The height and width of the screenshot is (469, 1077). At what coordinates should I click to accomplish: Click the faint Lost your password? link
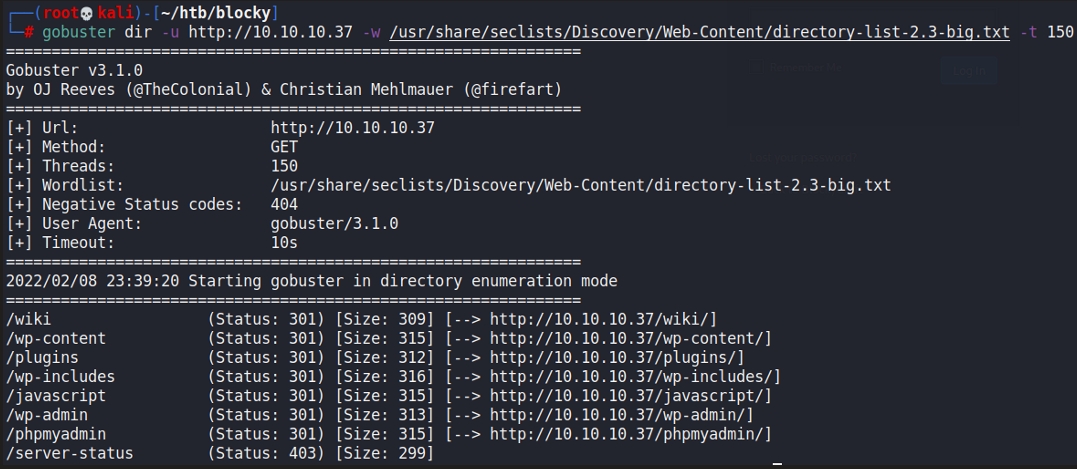pyautogui.click(x=805, y=158)
